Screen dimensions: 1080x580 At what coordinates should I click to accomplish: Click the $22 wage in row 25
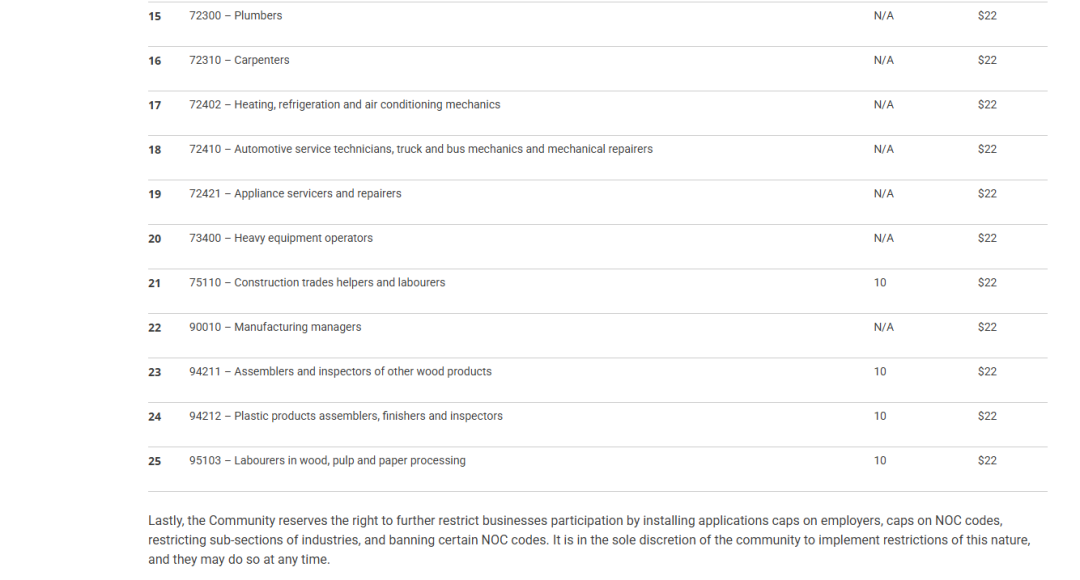987,461
